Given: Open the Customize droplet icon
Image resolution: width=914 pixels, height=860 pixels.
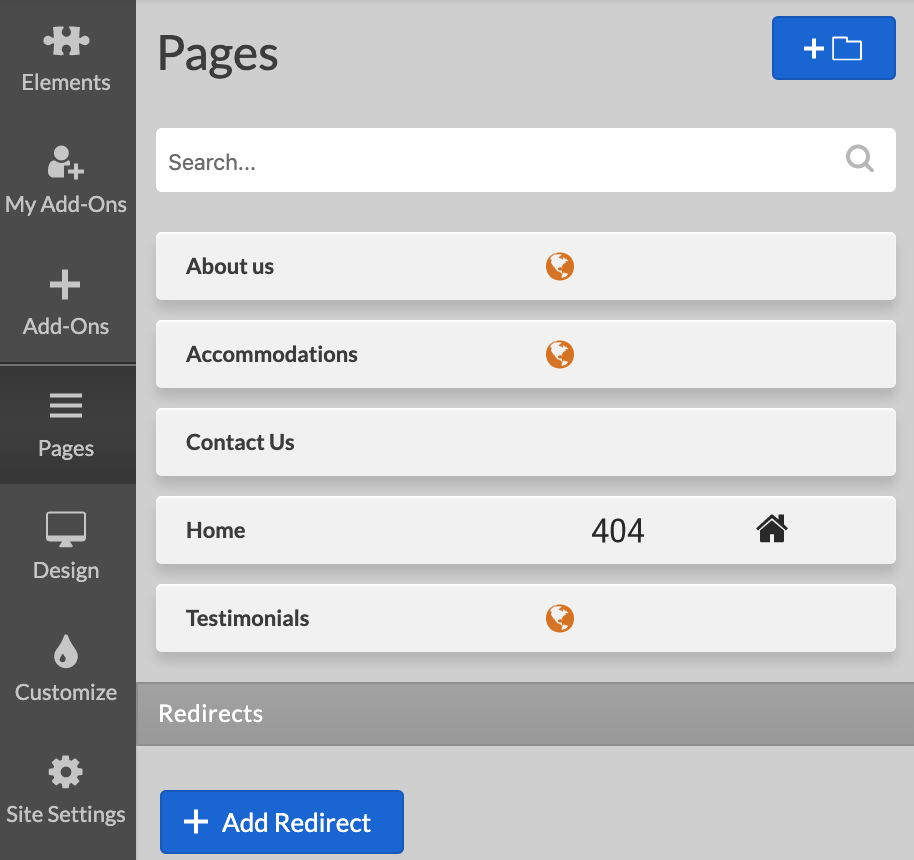Looking at the screenshot, I should point(66,652).
